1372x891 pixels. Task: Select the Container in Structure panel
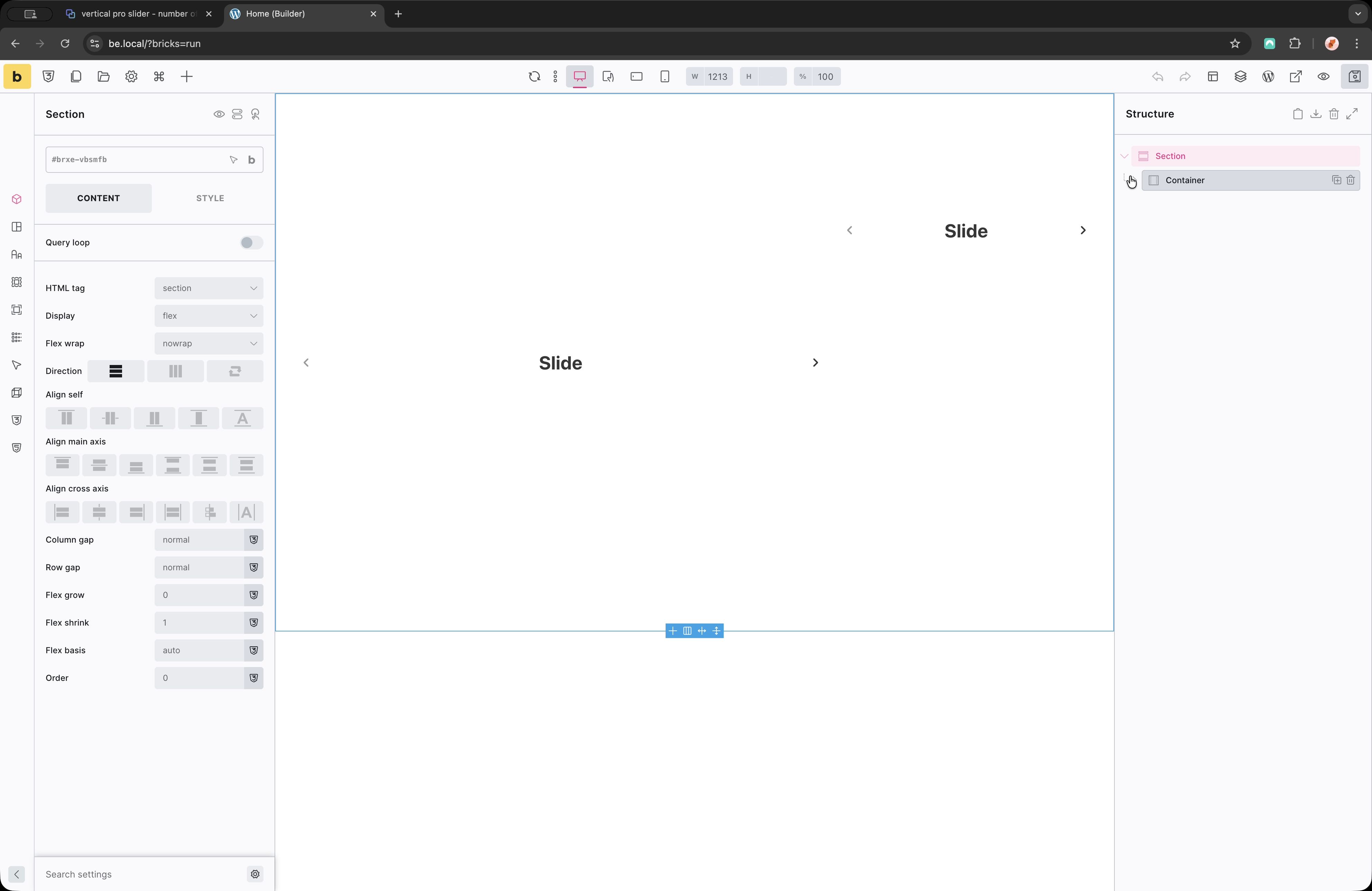(x=1185, y=180)
